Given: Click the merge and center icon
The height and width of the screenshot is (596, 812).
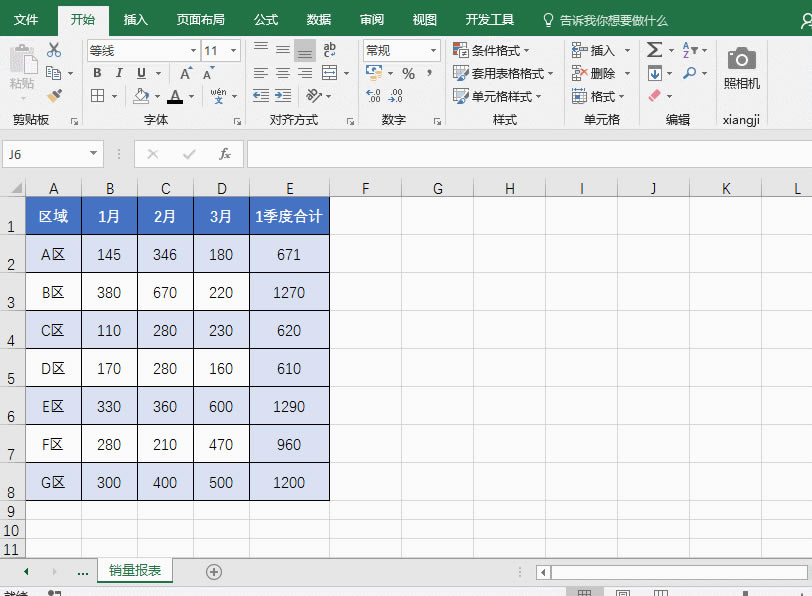Looking at the screenshot, I should click(330, 73).
